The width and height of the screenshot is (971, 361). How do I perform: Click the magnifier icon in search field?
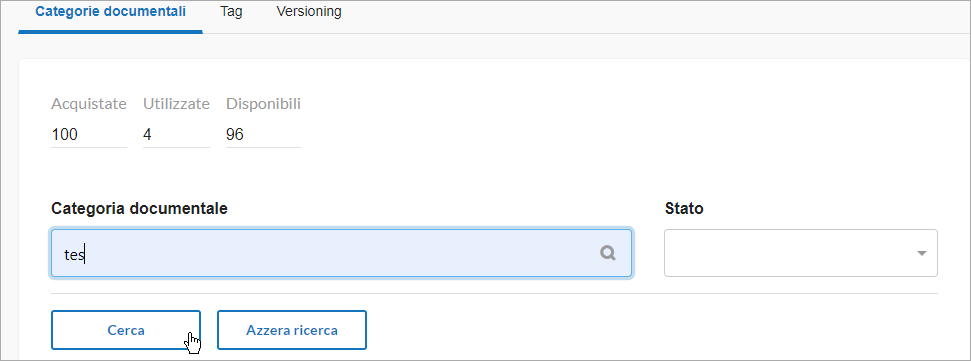(607, 253)
